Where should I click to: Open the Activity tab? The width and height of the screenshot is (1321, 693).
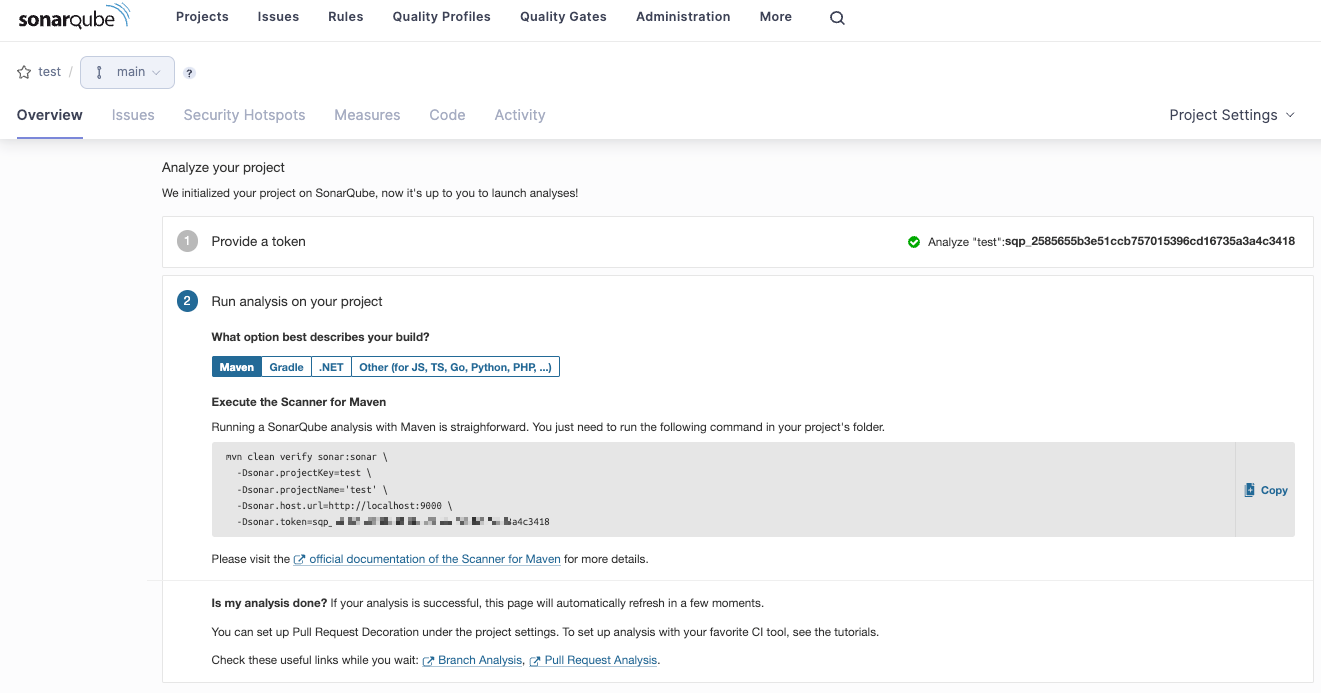(520, 115)
